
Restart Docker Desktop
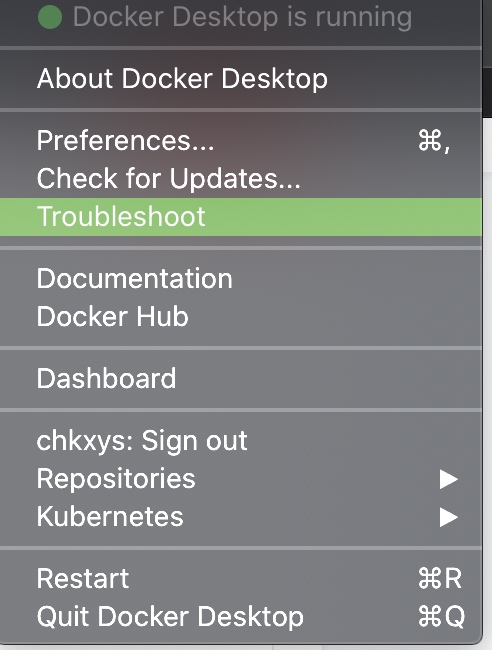coord(241,578)
